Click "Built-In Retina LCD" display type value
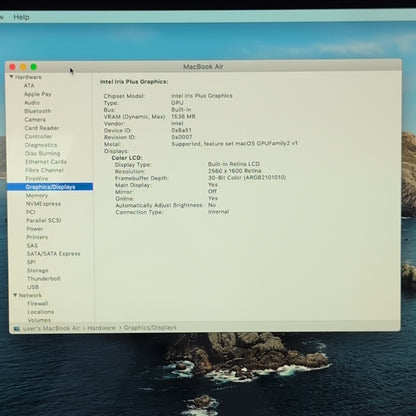 click(234, 164)
